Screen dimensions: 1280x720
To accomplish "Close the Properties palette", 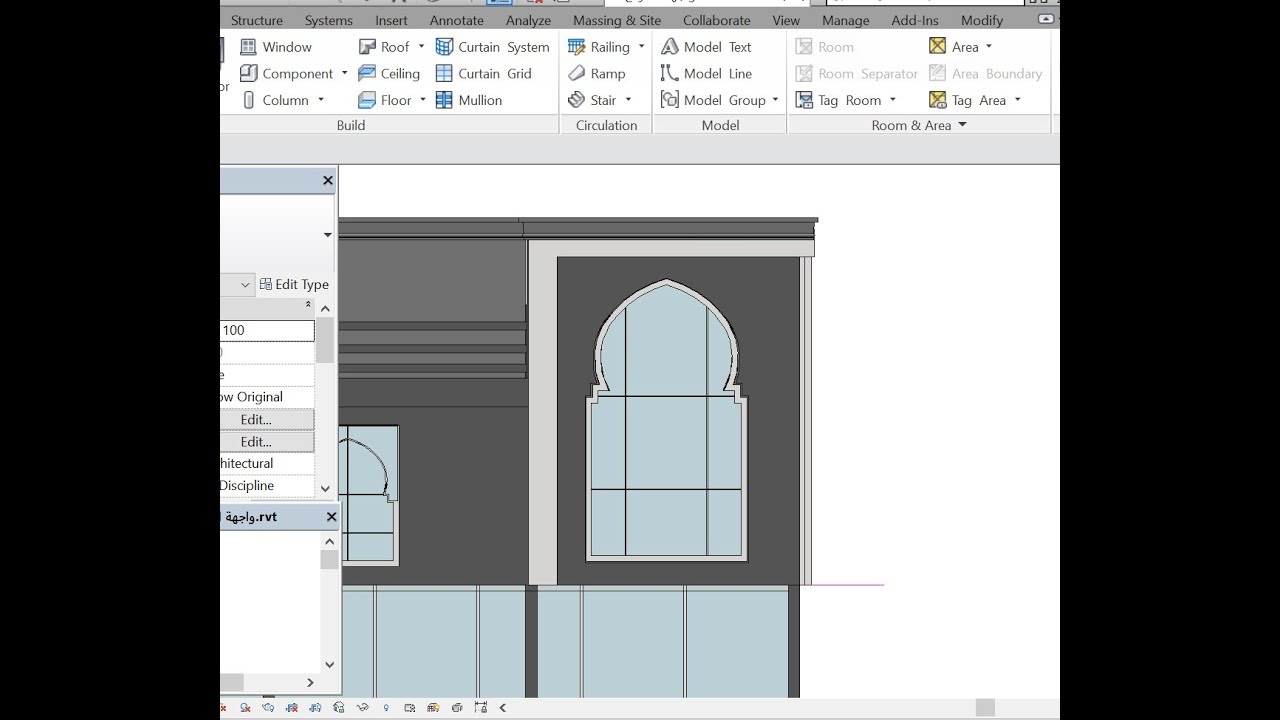I will tap(327, 181).
